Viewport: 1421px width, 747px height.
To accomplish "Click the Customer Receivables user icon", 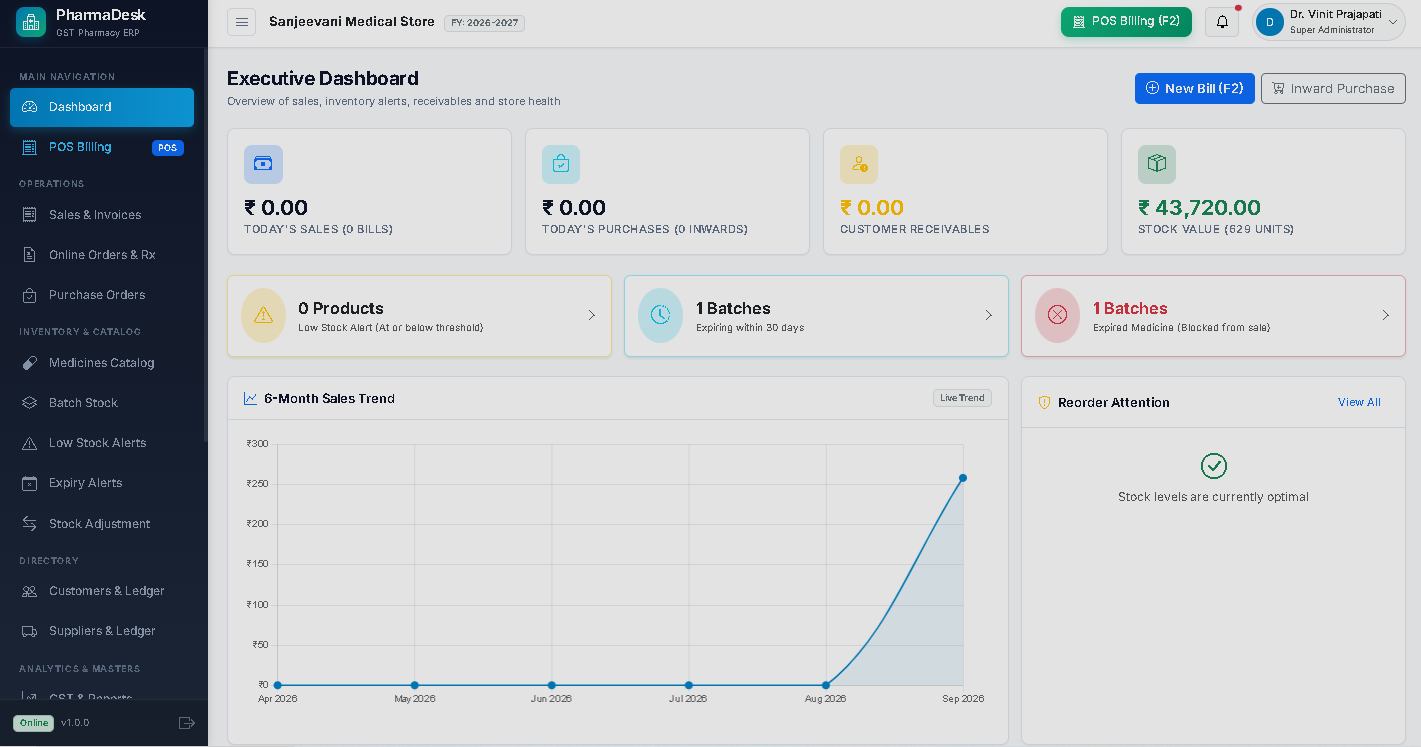I will point(859,164).
